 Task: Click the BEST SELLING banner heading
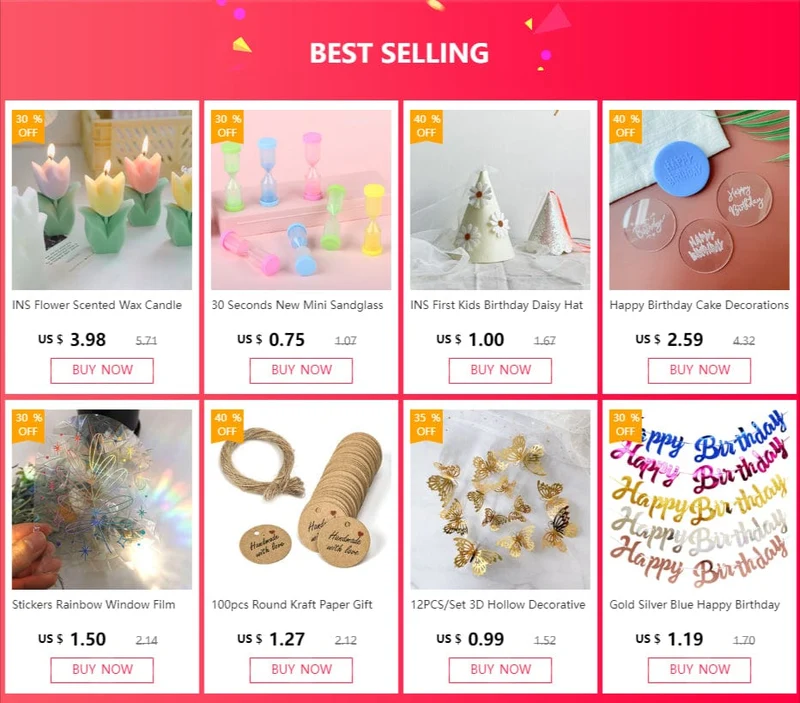[x=399, y=53]
